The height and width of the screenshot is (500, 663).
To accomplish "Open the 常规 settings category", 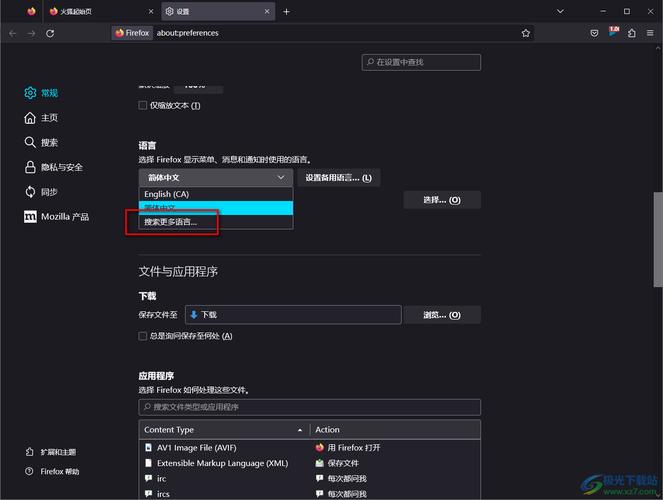I will [41, 93].
